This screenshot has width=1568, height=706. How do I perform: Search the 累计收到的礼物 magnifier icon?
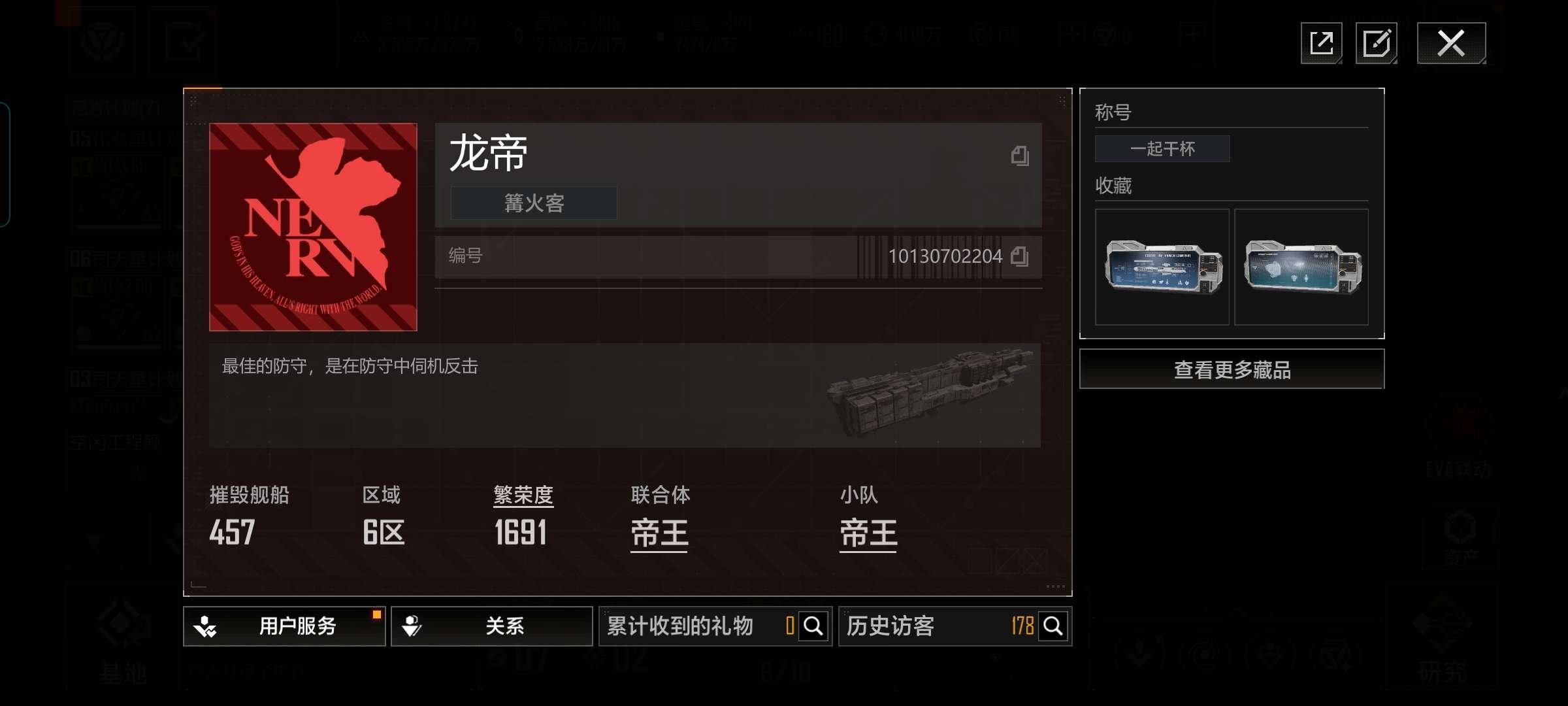[813, 626]
